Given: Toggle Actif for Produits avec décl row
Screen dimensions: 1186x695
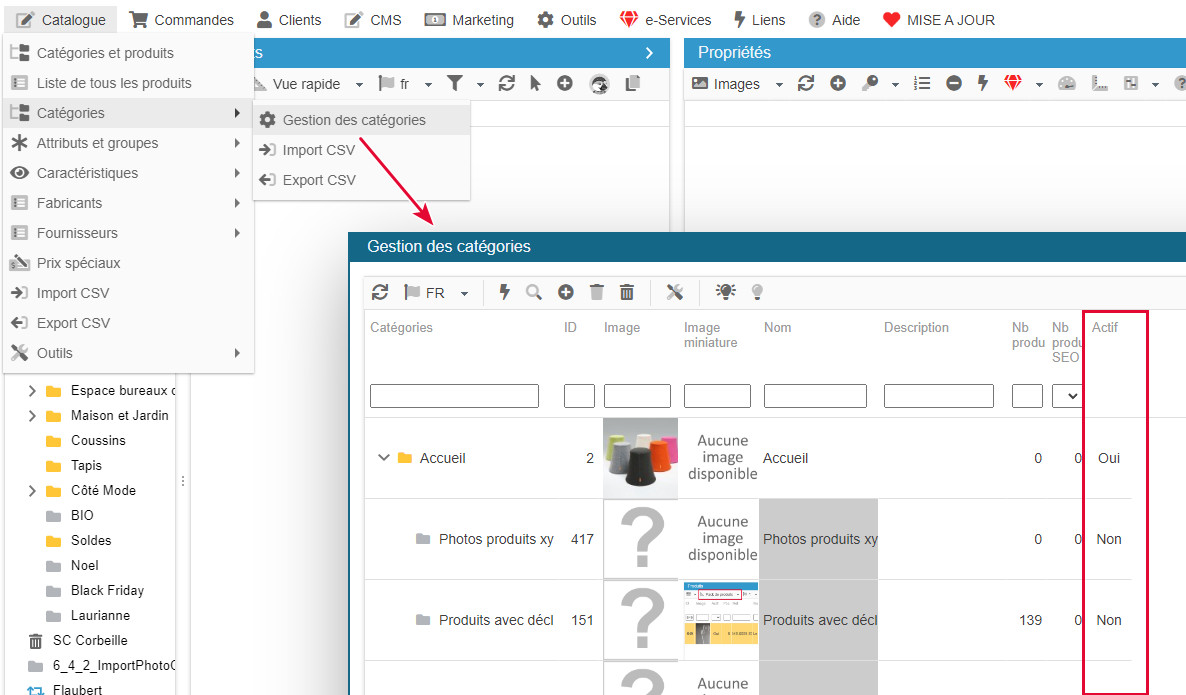Looking at the screenshot, I should point(1108,620).
